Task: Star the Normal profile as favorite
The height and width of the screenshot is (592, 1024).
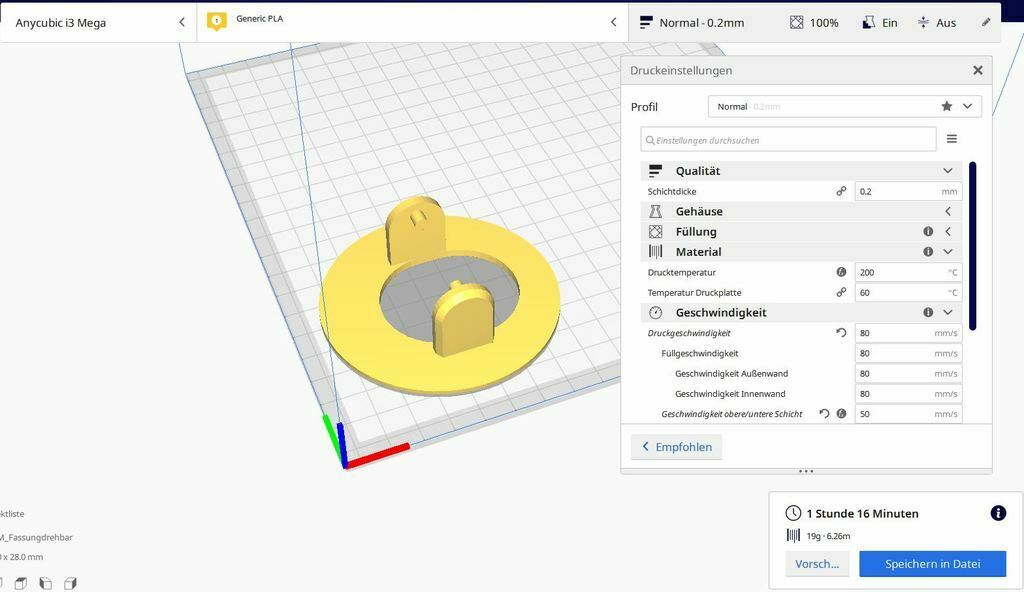Action: (944, 105)
